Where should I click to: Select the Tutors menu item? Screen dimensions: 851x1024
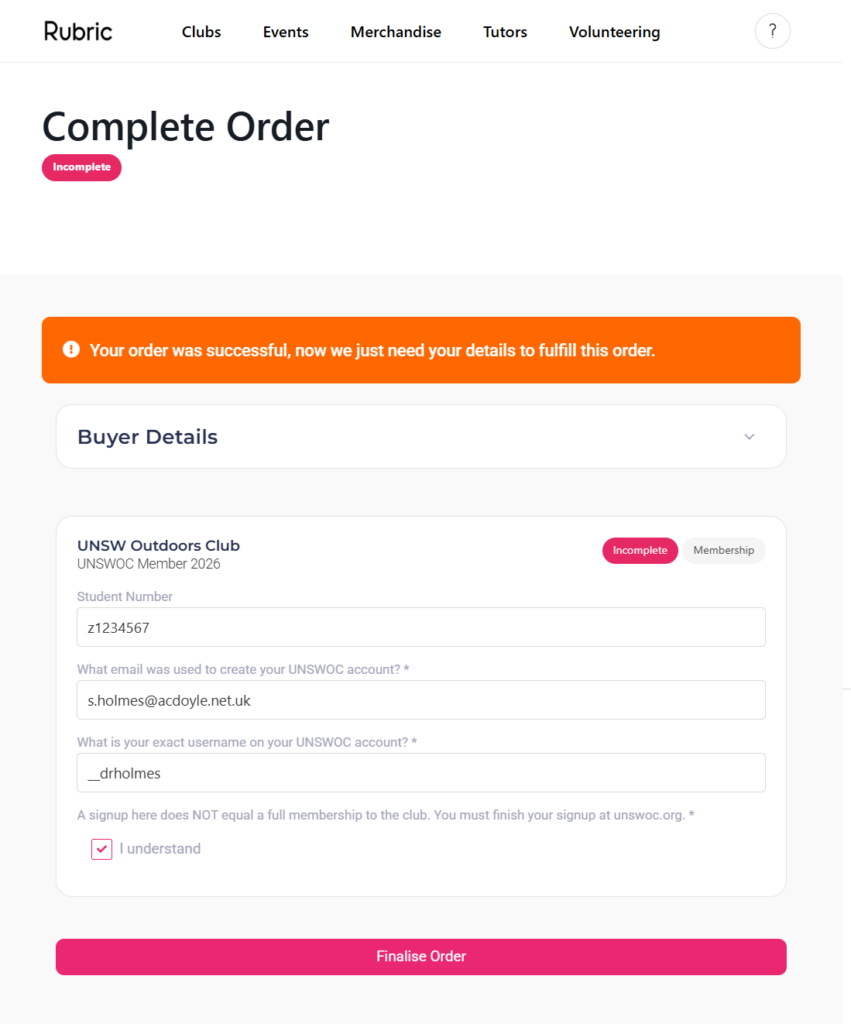click(x=505, y=32)
